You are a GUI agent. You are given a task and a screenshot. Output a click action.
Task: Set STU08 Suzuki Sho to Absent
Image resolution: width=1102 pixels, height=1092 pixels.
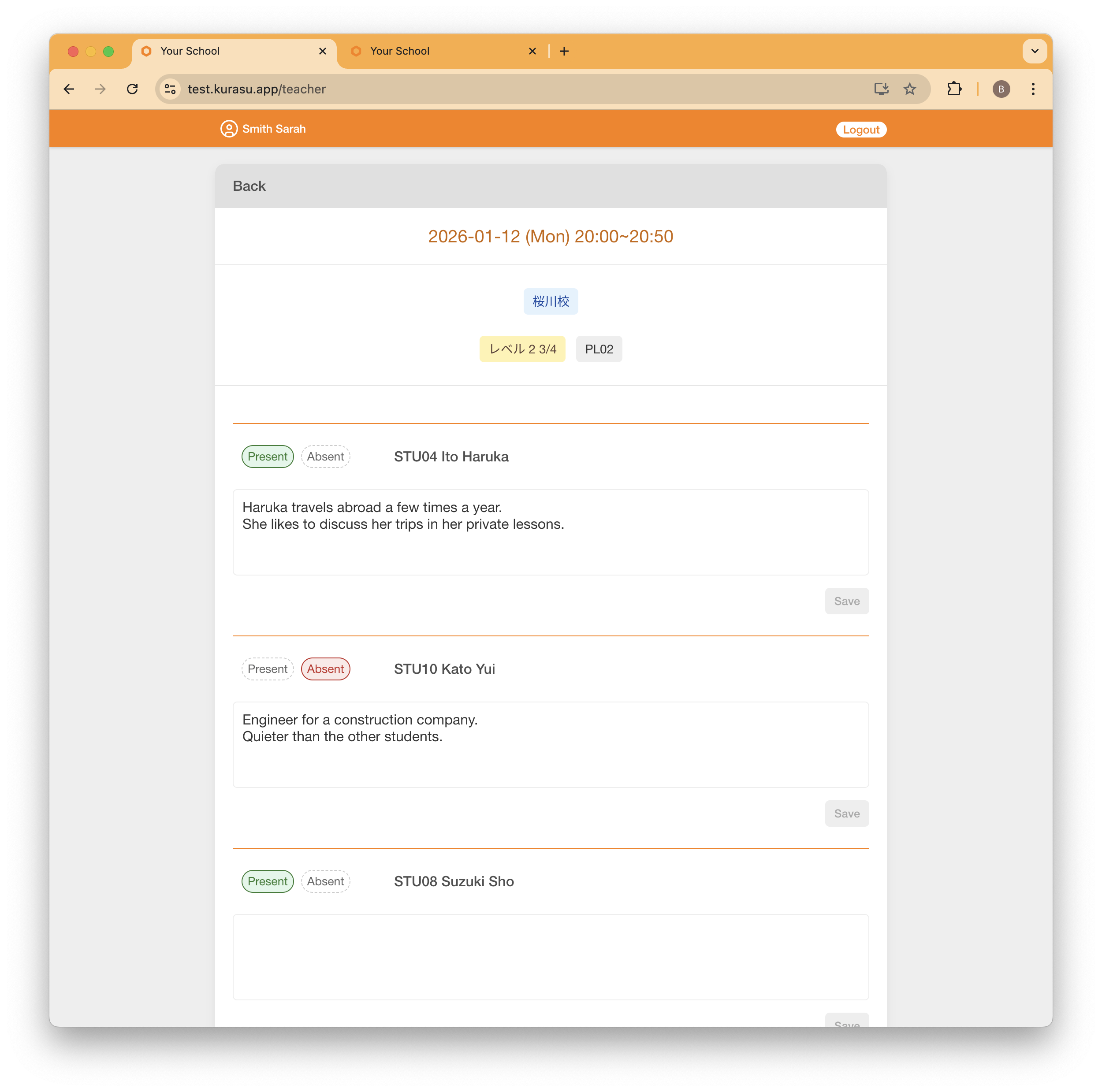click(326, 881)
